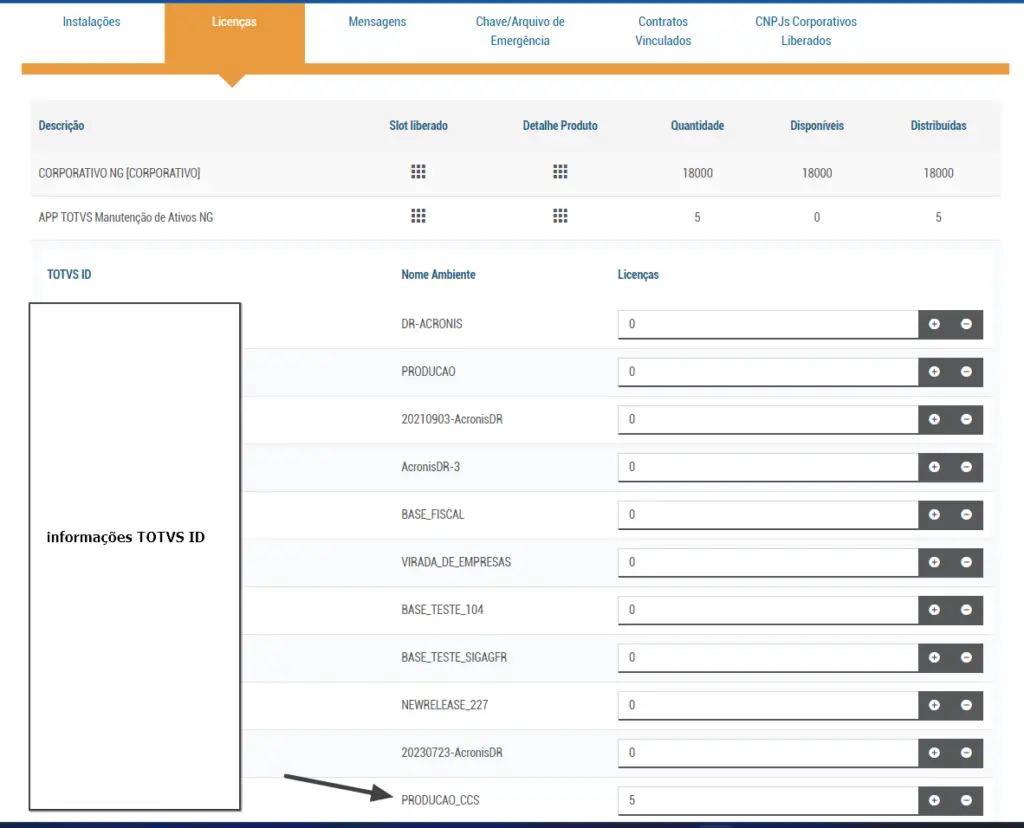Open Slot liberado grid for APP TOTVS Manutenção
The height and width of the screenshot is (828, 1024).
418,216
